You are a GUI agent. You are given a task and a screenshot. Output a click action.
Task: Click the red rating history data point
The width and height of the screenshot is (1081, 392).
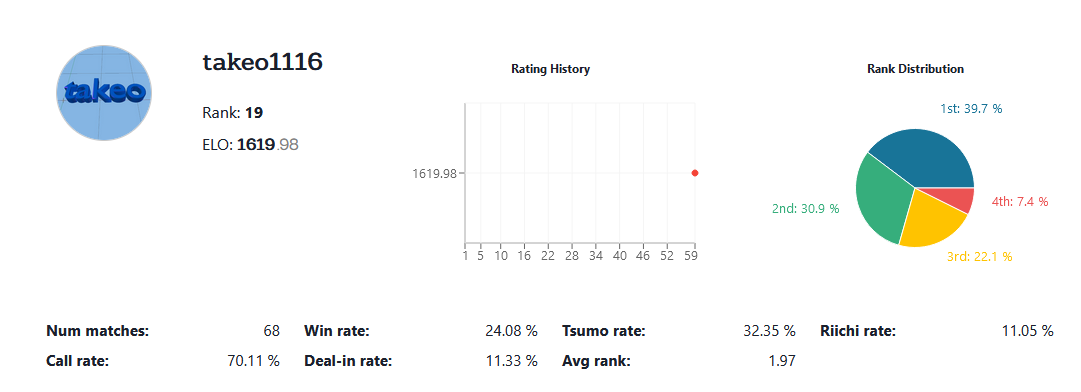[x=695, y=173]
